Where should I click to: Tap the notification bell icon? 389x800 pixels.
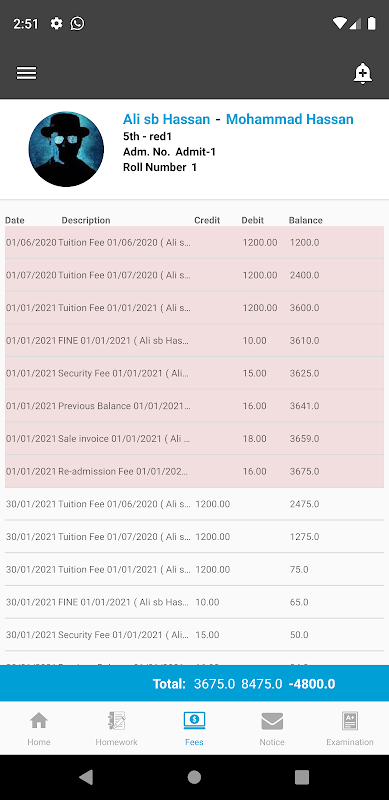pyautogui.click(x=362, y=73)
